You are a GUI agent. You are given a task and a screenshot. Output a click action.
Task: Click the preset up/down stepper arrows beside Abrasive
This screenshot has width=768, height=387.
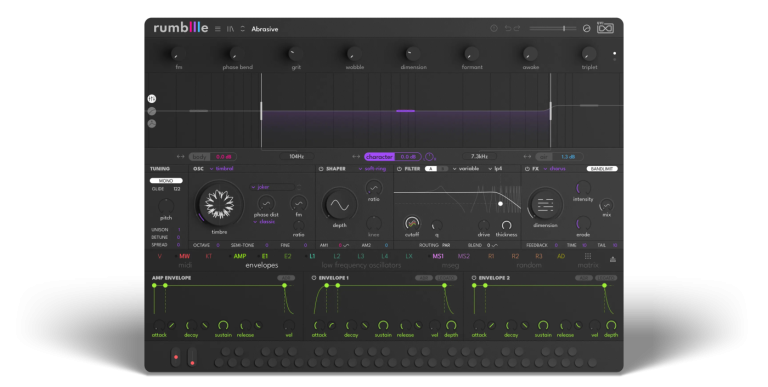[242, 29]
